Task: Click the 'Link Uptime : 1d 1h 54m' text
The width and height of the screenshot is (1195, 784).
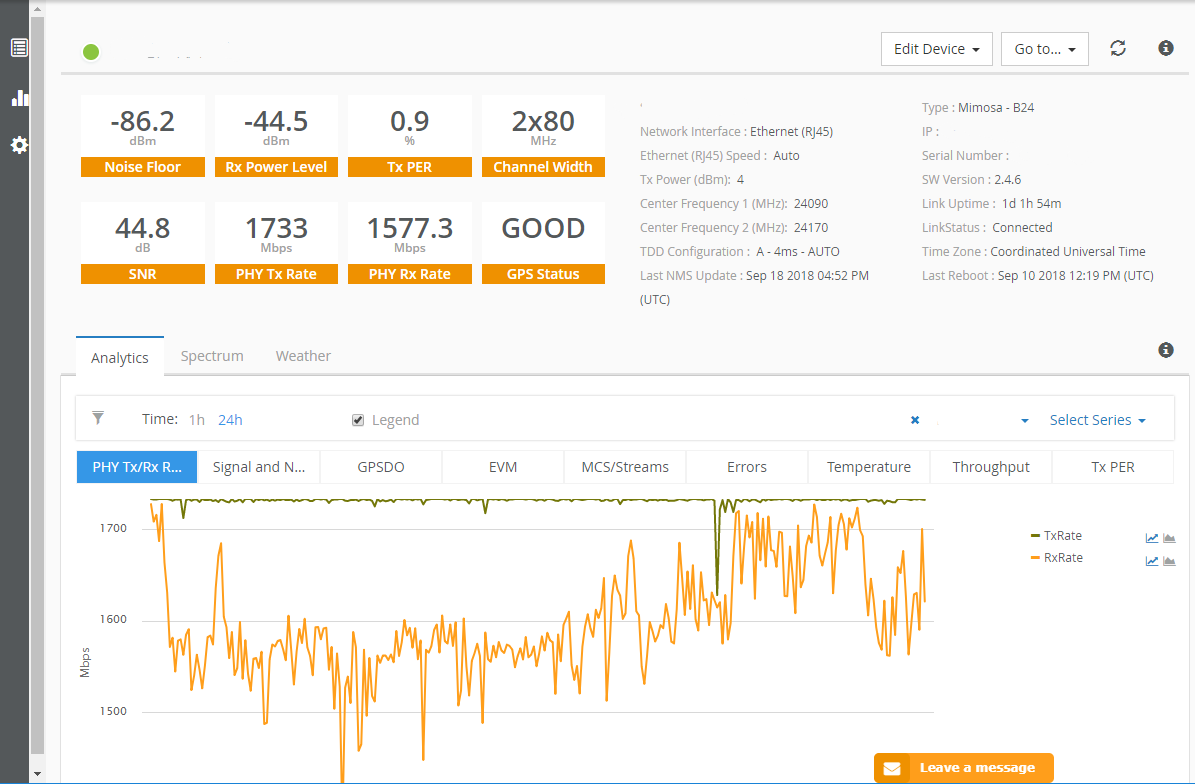Action: pyautogui.click(x=992, y=203)
